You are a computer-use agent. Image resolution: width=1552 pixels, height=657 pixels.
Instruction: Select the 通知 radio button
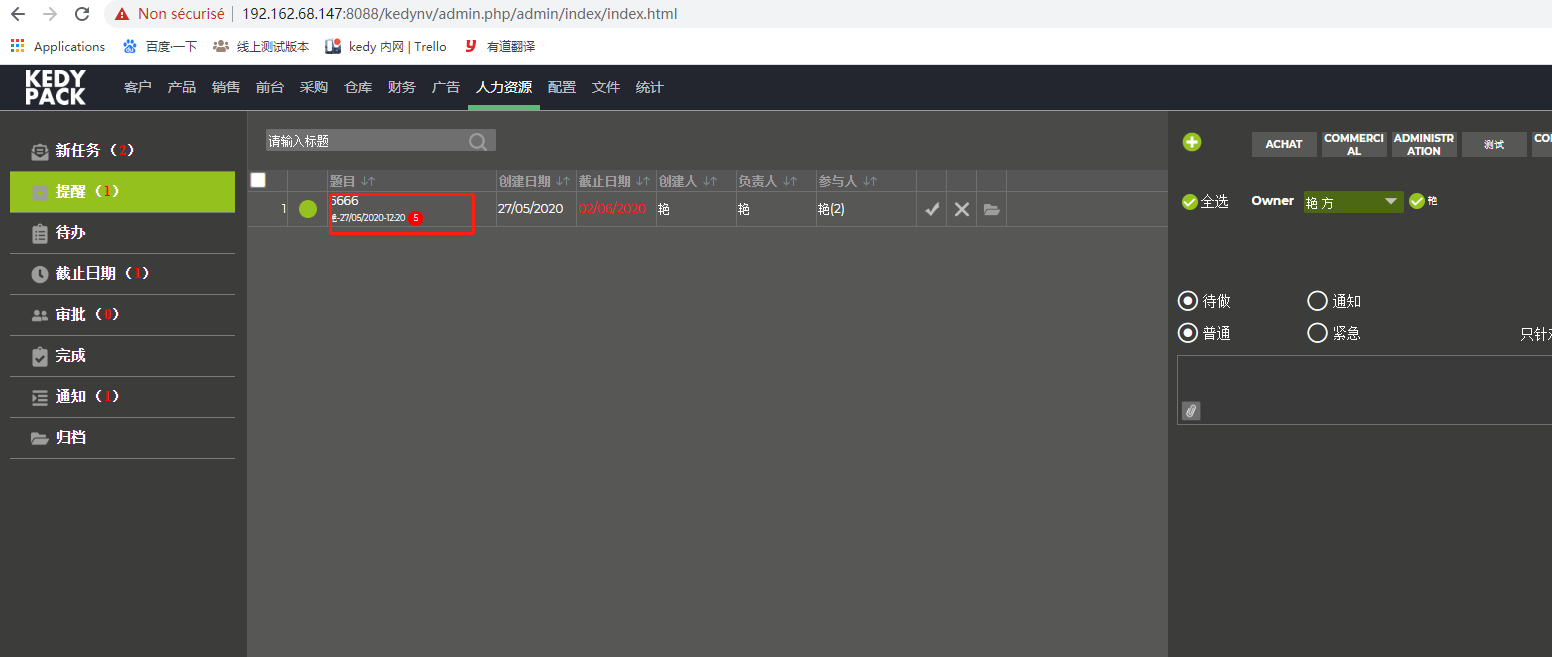1317,301
